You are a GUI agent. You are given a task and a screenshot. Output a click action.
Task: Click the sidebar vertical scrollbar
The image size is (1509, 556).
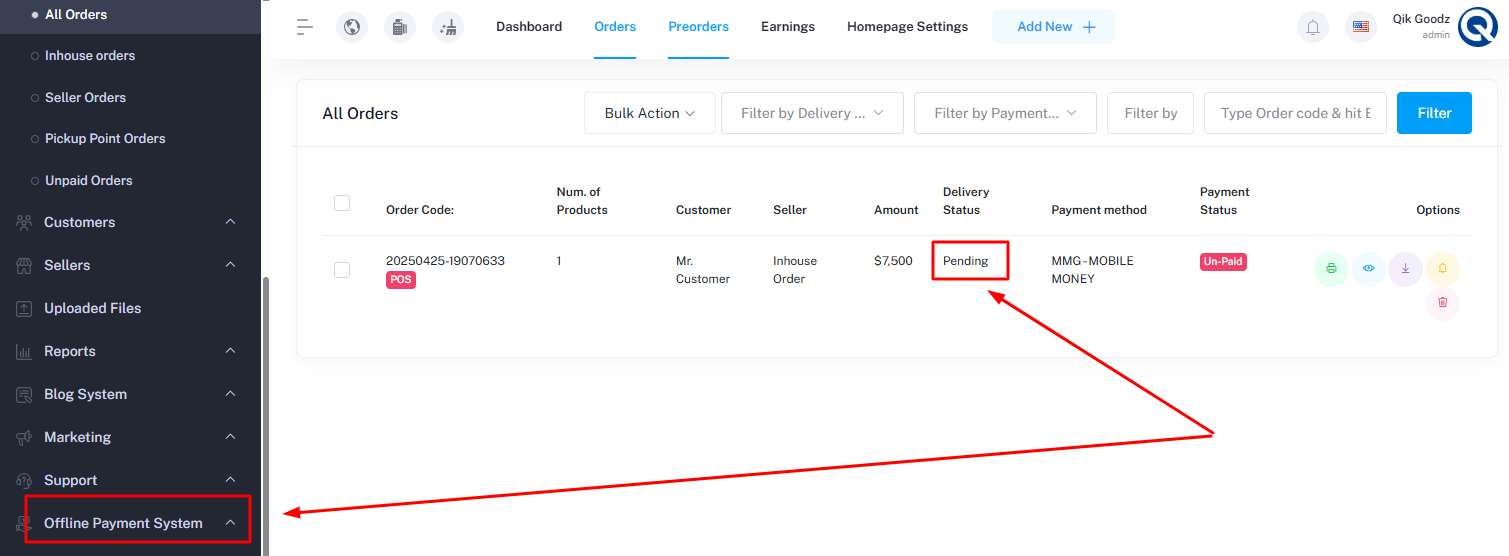pyautogui.click(x=265, y=416)
